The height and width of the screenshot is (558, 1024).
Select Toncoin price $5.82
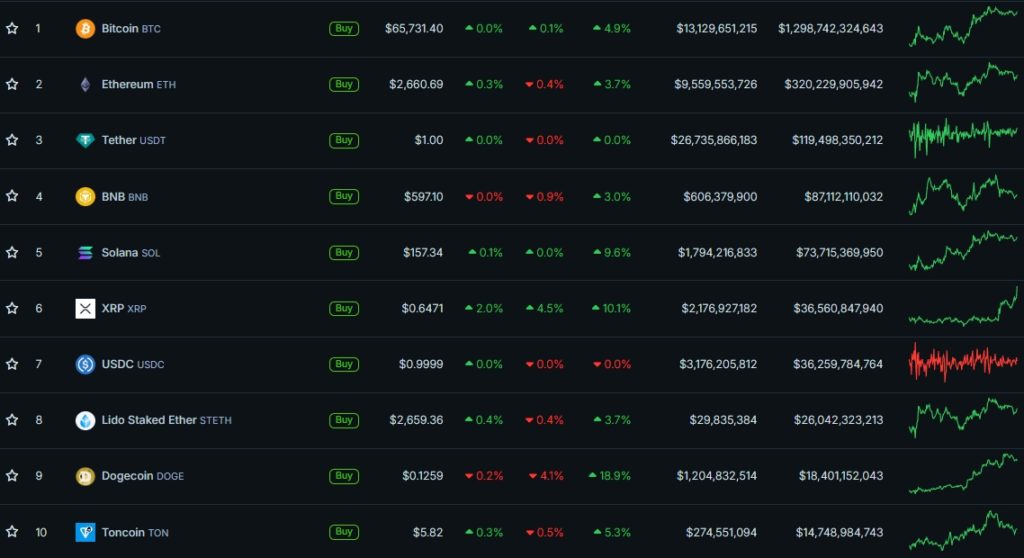(428, 533)
